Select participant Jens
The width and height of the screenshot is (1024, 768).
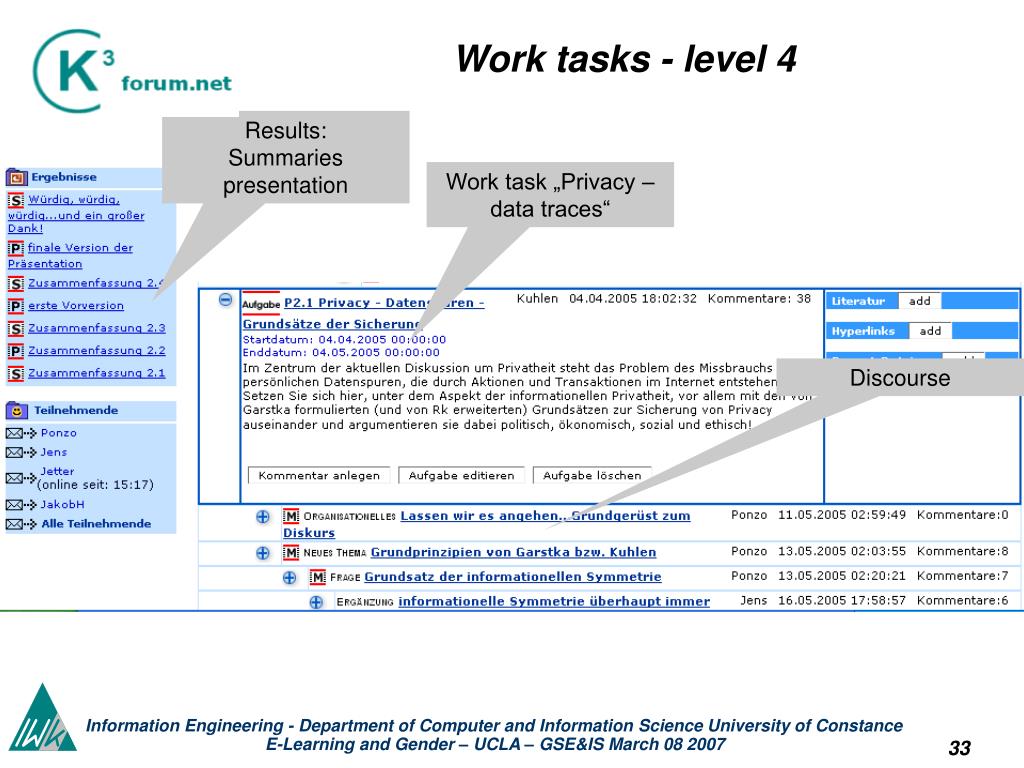click(x=54, y=452)
